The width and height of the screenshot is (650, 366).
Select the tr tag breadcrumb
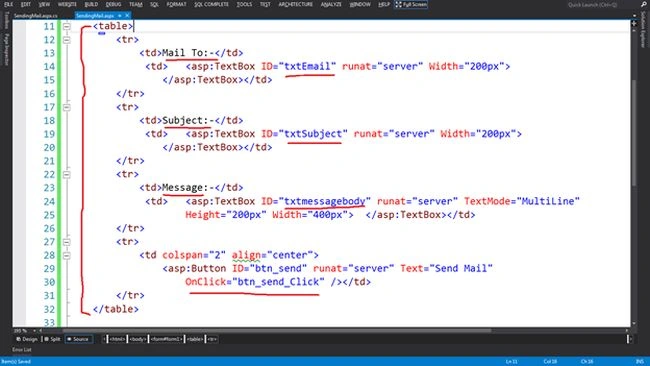[x=212, y=339]
